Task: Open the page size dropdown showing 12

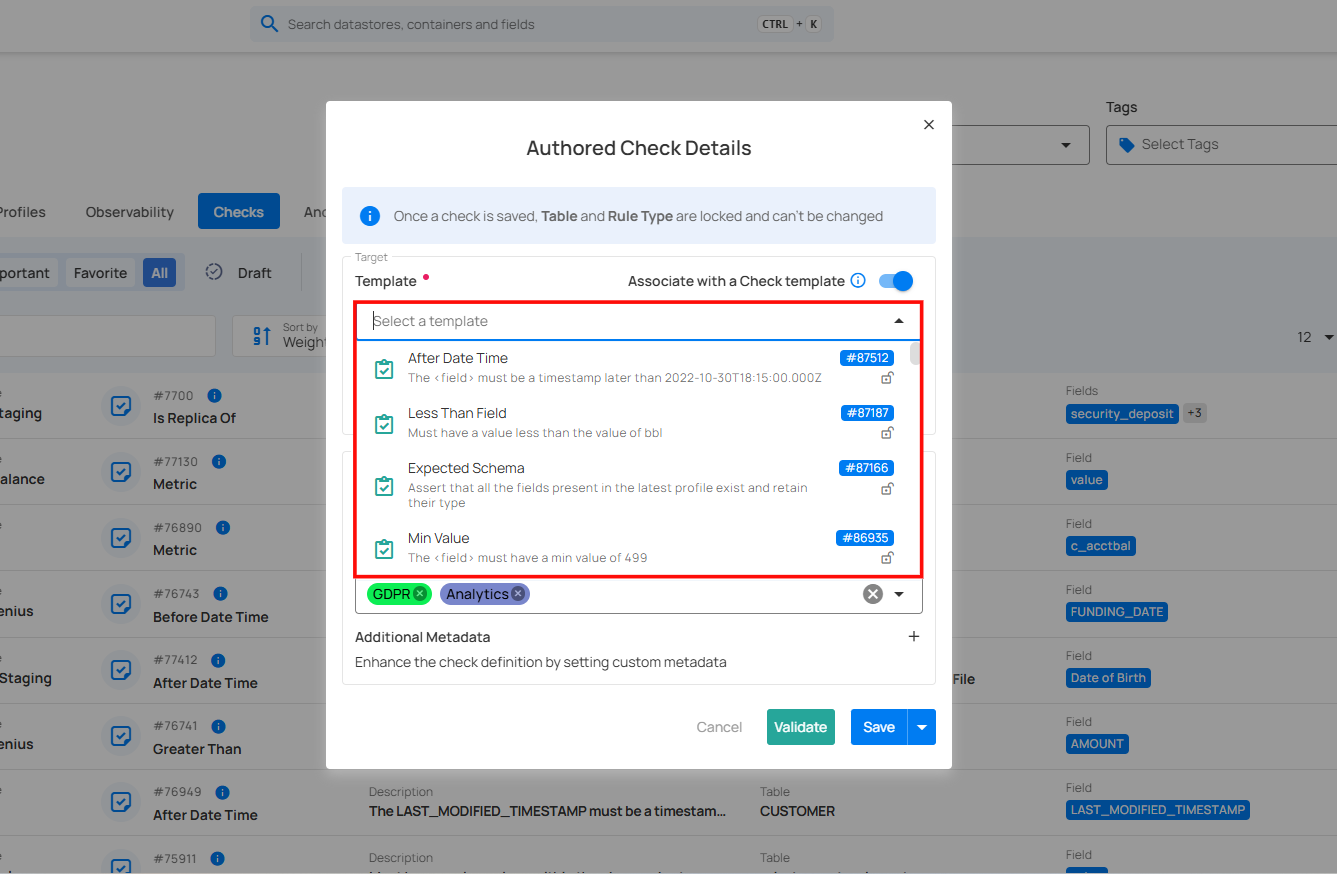Action: 1316,337
